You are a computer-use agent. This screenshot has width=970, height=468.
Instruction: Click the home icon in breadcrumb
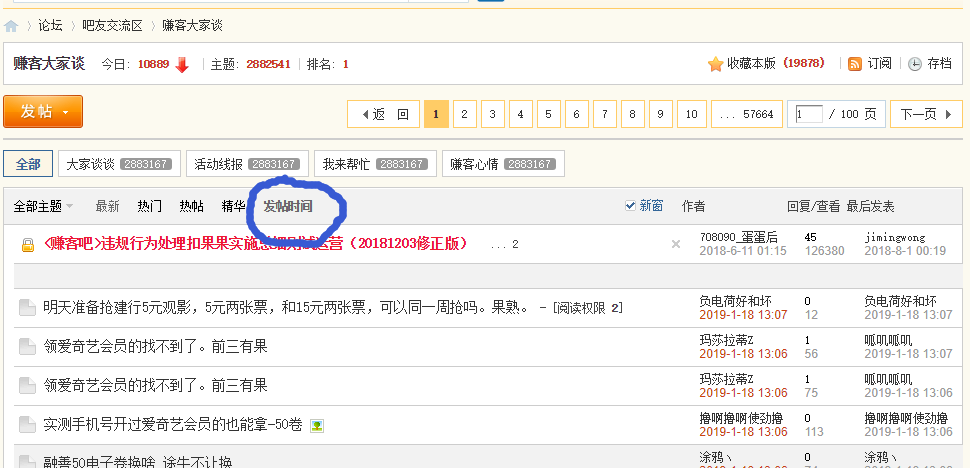[x=11, y=27]
